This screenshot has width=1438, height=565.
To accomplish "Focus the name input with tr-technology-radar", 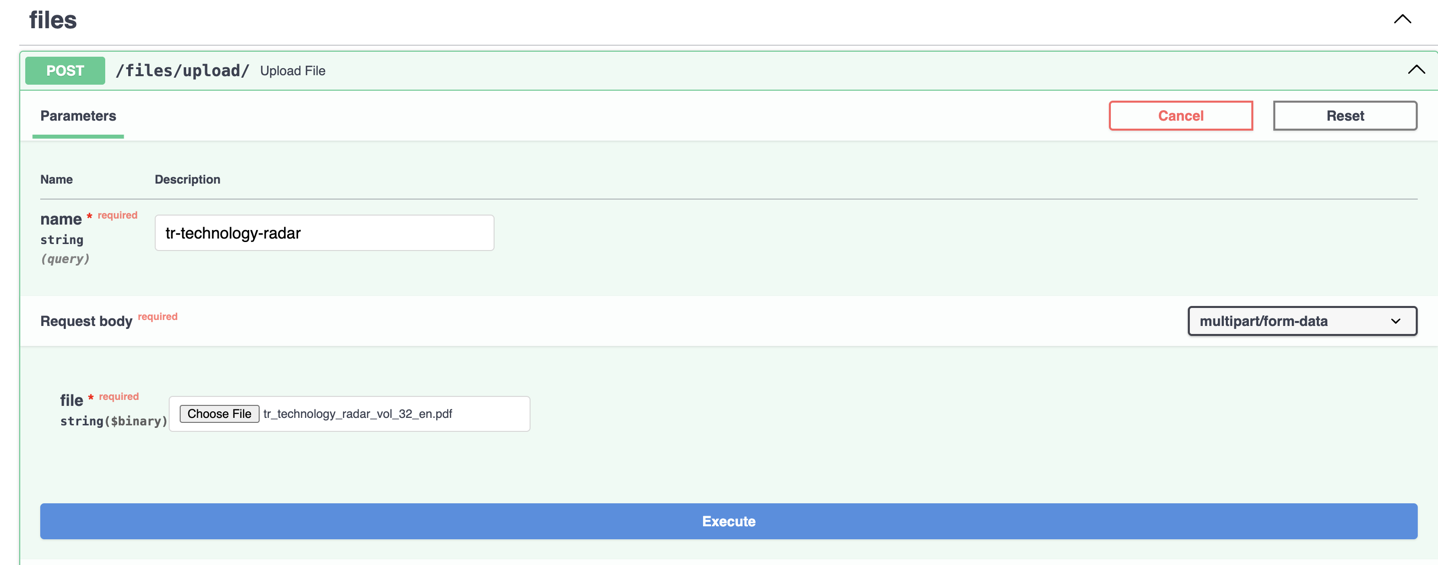I will click(x=324, y=233).
